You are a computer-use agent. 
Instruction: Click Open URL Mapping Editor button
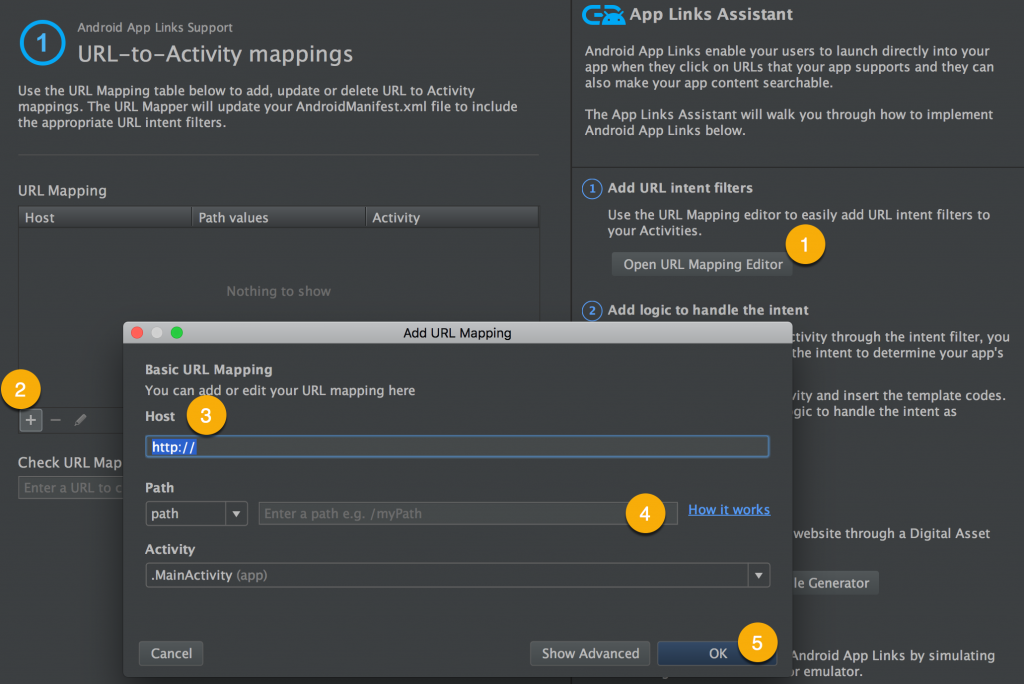click(x=702, y=264)
